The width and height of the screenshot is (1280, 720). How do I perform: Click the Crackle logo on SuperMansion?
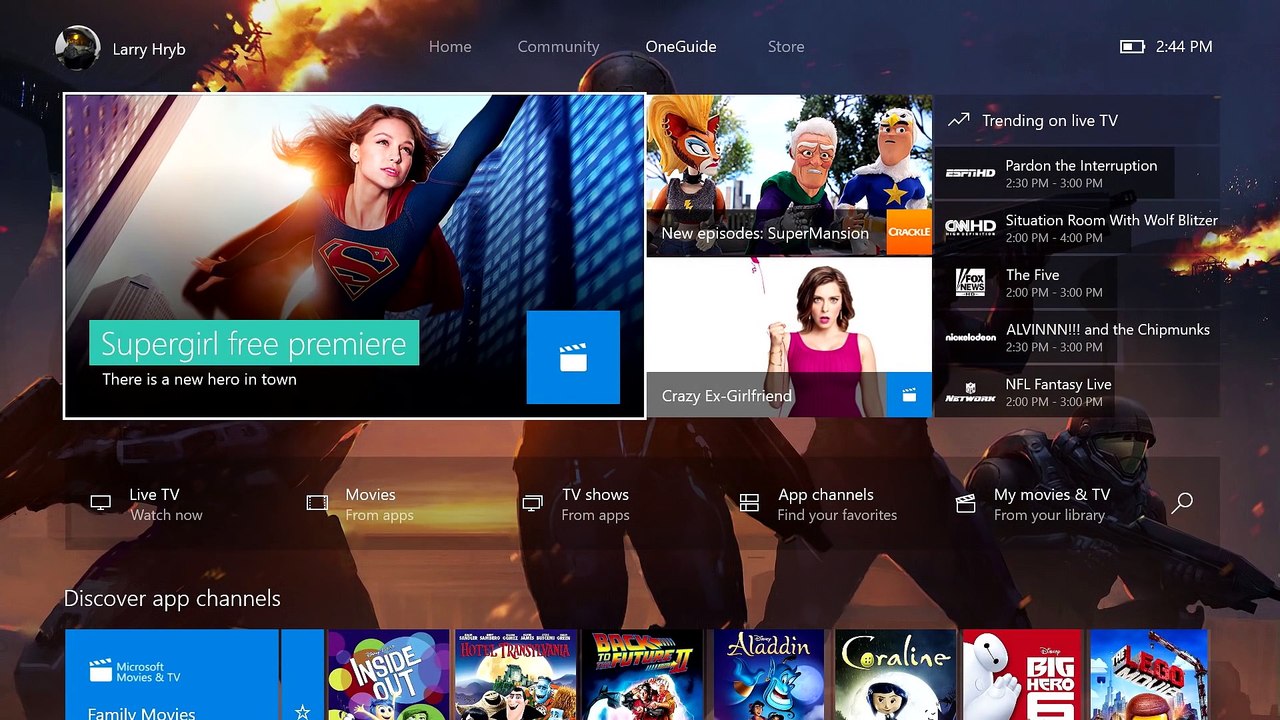coord(909,232)
